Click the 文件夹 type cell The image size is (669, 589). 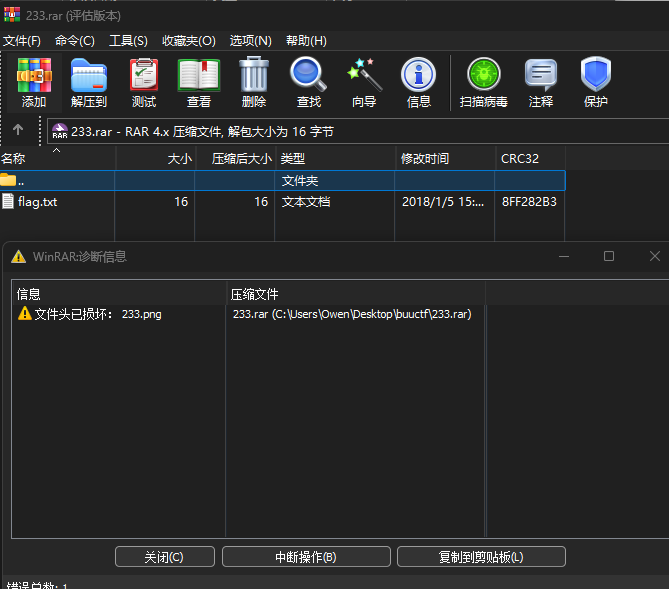tap(300, 181)
